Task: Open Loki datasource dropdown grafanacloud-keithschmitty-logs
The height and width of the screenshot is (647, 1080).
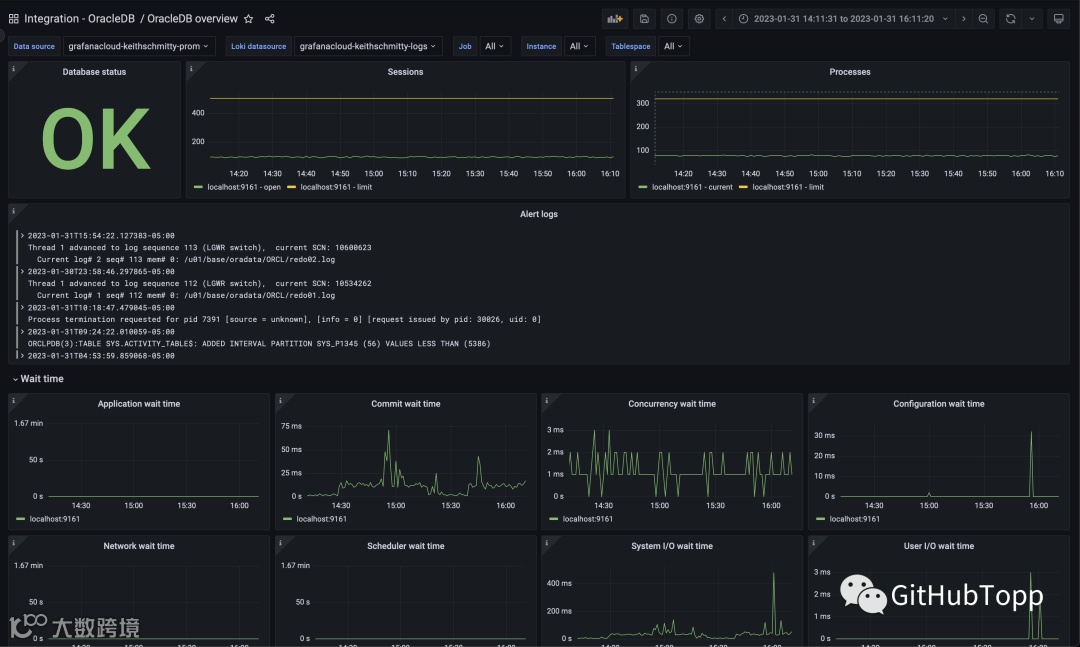Action: click(368, 46)
